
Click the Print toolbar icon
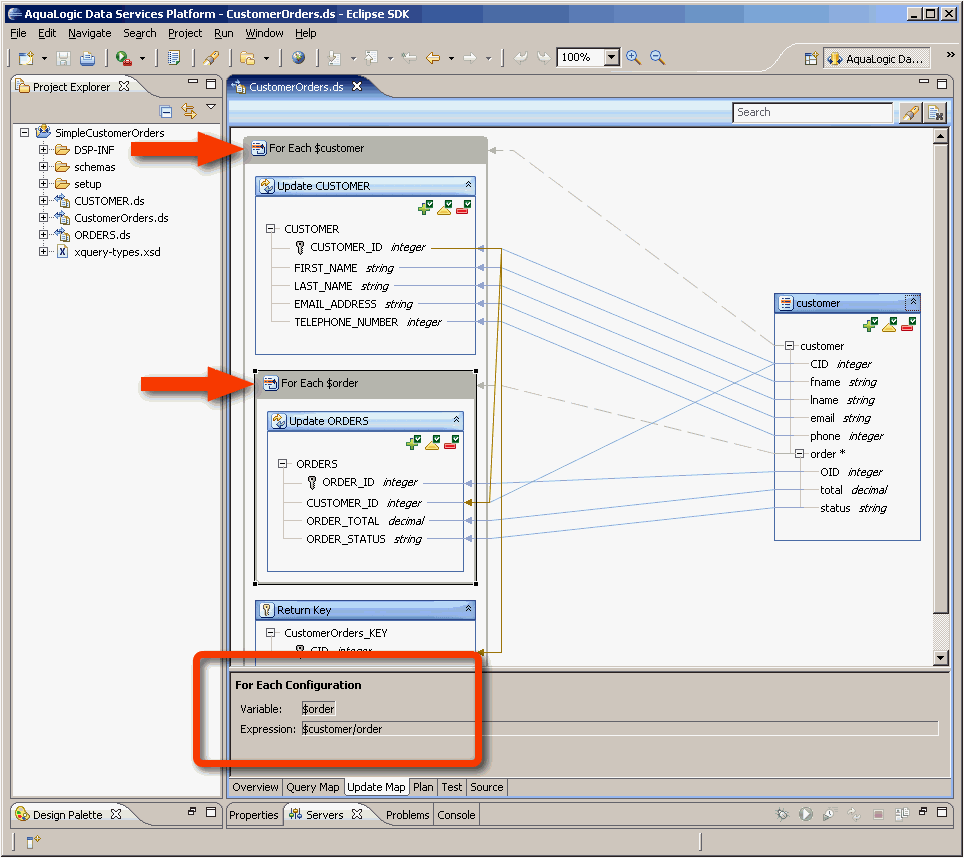click(87, 58)
